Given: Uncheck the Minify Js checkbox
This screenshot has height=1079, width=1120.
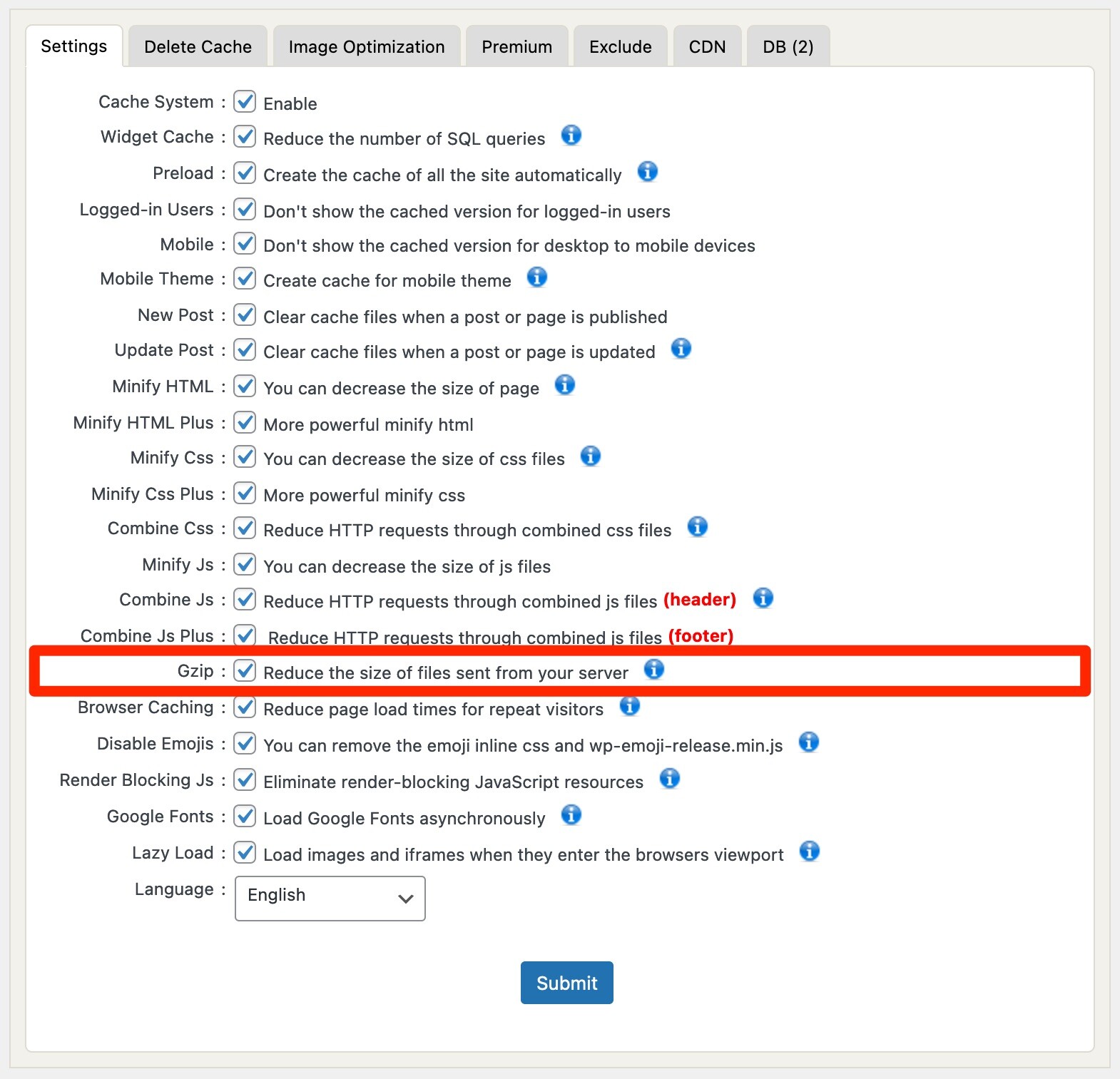Looking at the screenshot, I should click(x=245, y=564).
